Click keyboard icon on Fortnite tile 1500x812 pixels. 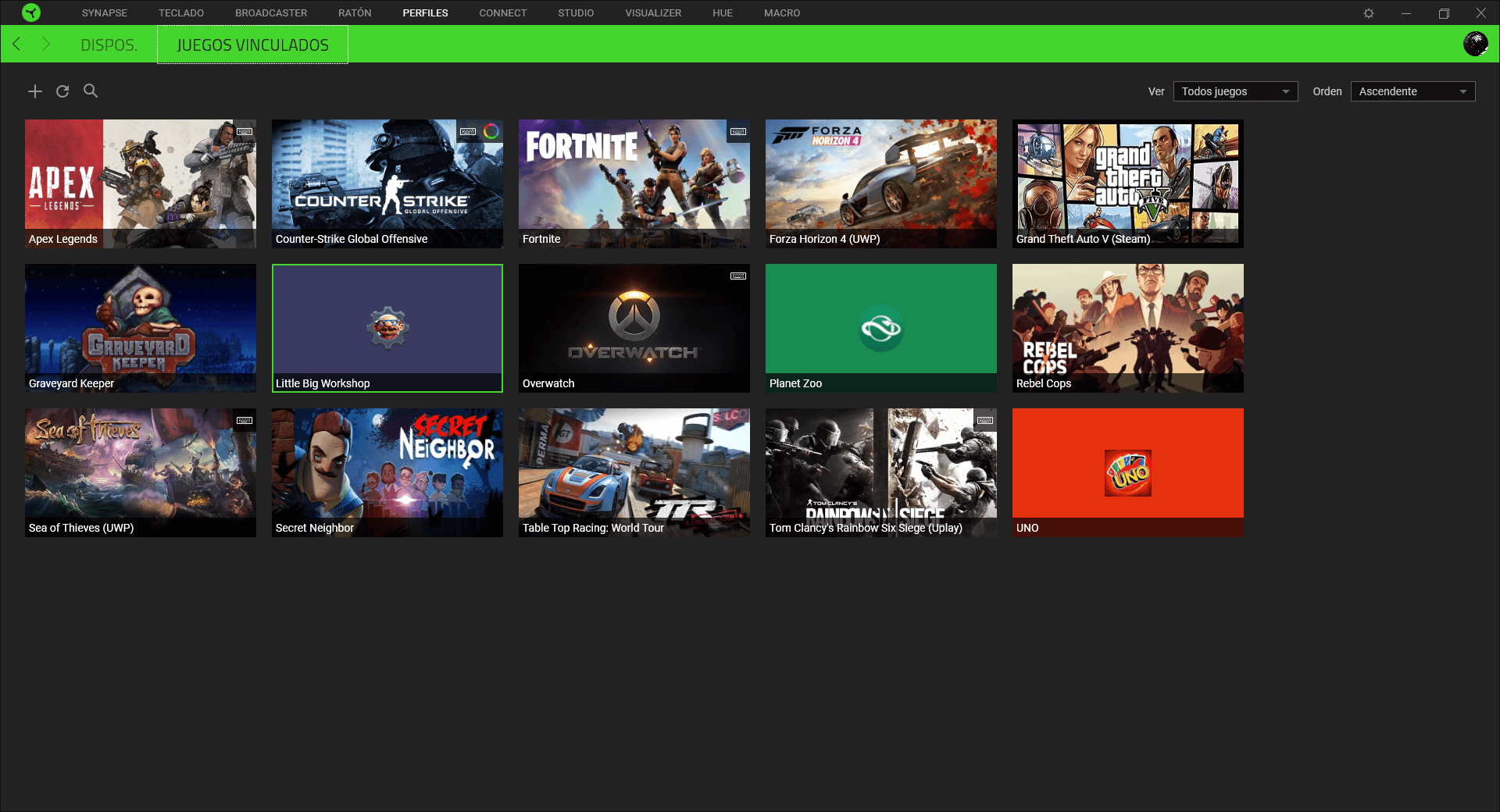point(738,131)
